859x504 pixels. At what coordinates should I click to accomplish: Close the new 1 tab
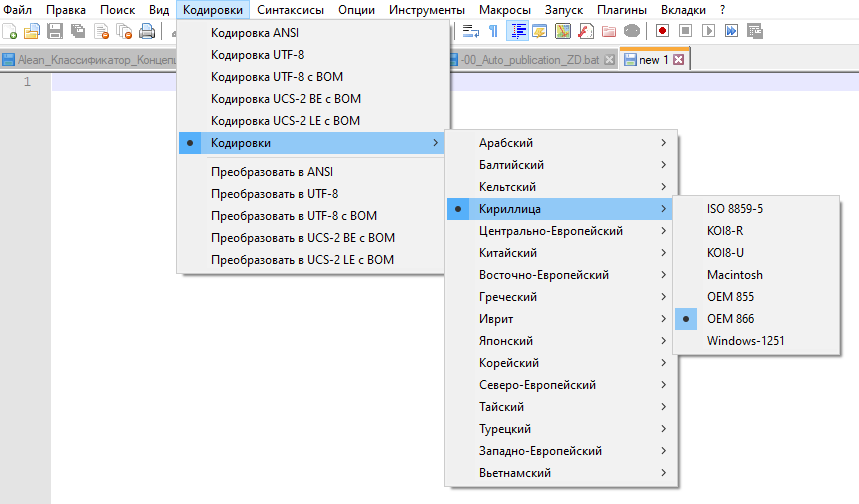(x=678, y=60)
